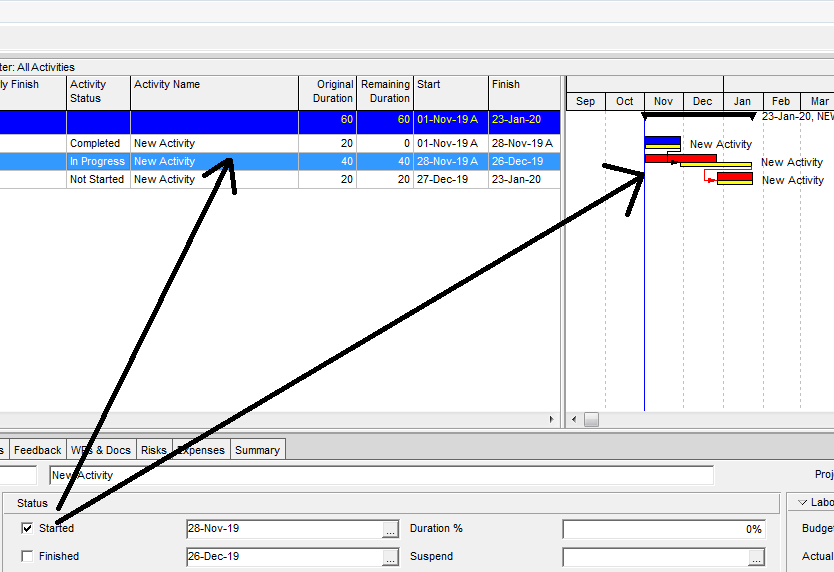Click the 23-Jan-20 finish in blue summary row

point(524,120)
